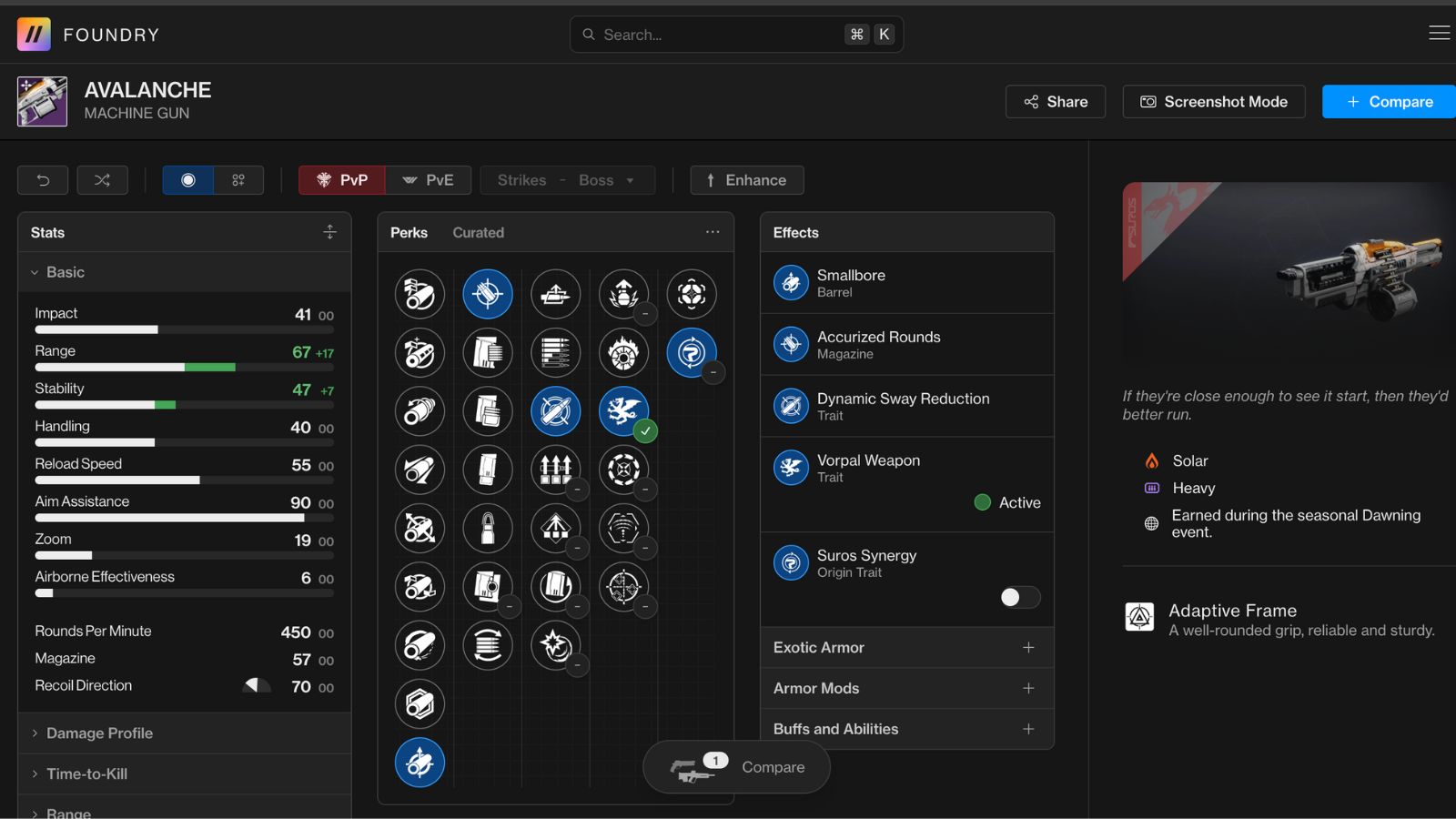Click the Adaptive Frame icon

(1139, 618)
